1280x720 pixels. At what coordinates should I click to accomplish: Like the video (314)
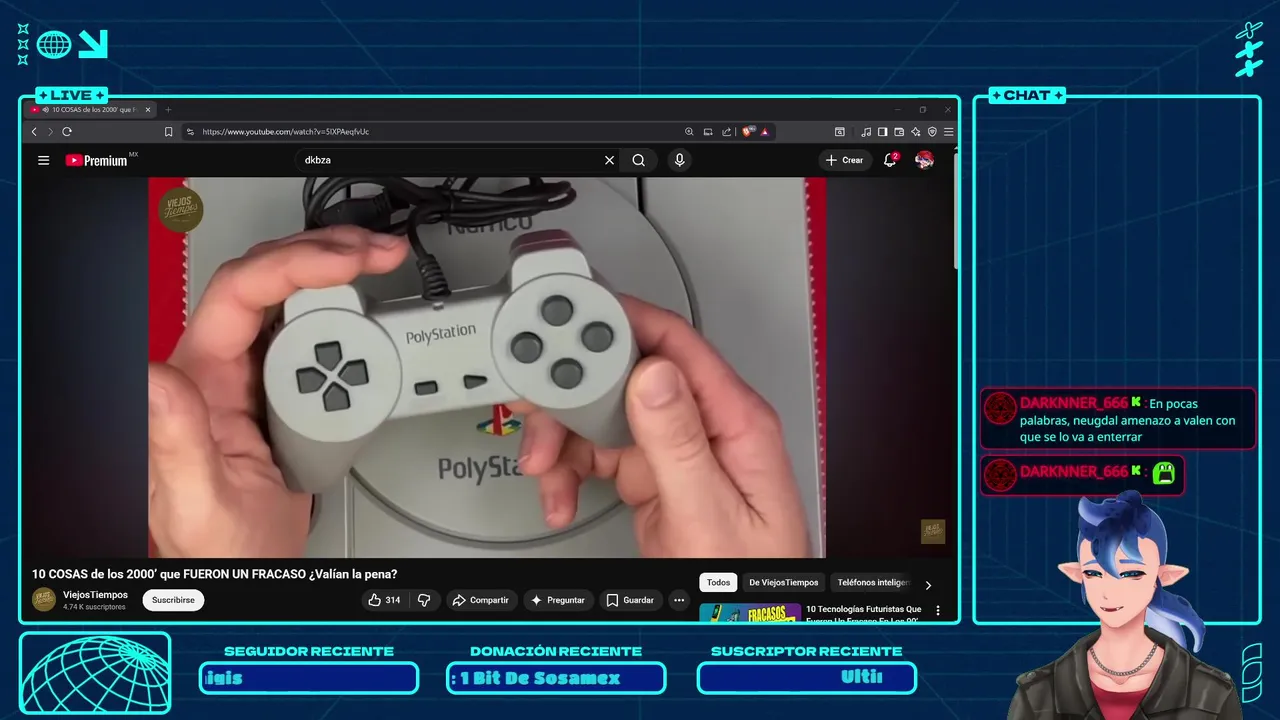(384, 600)
